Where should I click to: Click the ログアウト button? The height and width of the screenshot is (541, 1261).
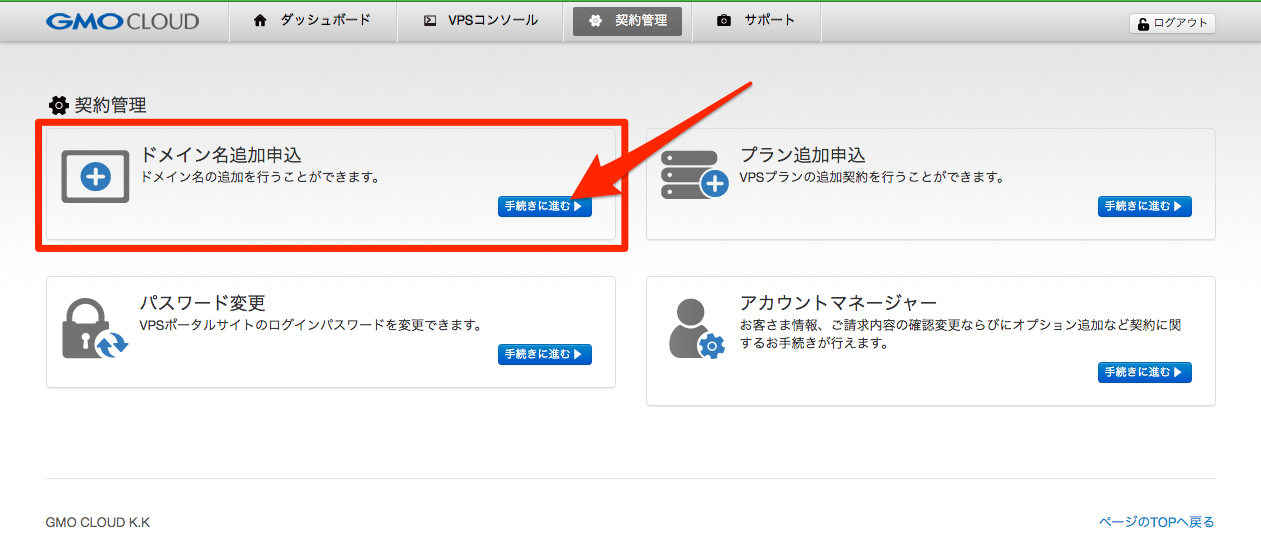pos(1172,23)
